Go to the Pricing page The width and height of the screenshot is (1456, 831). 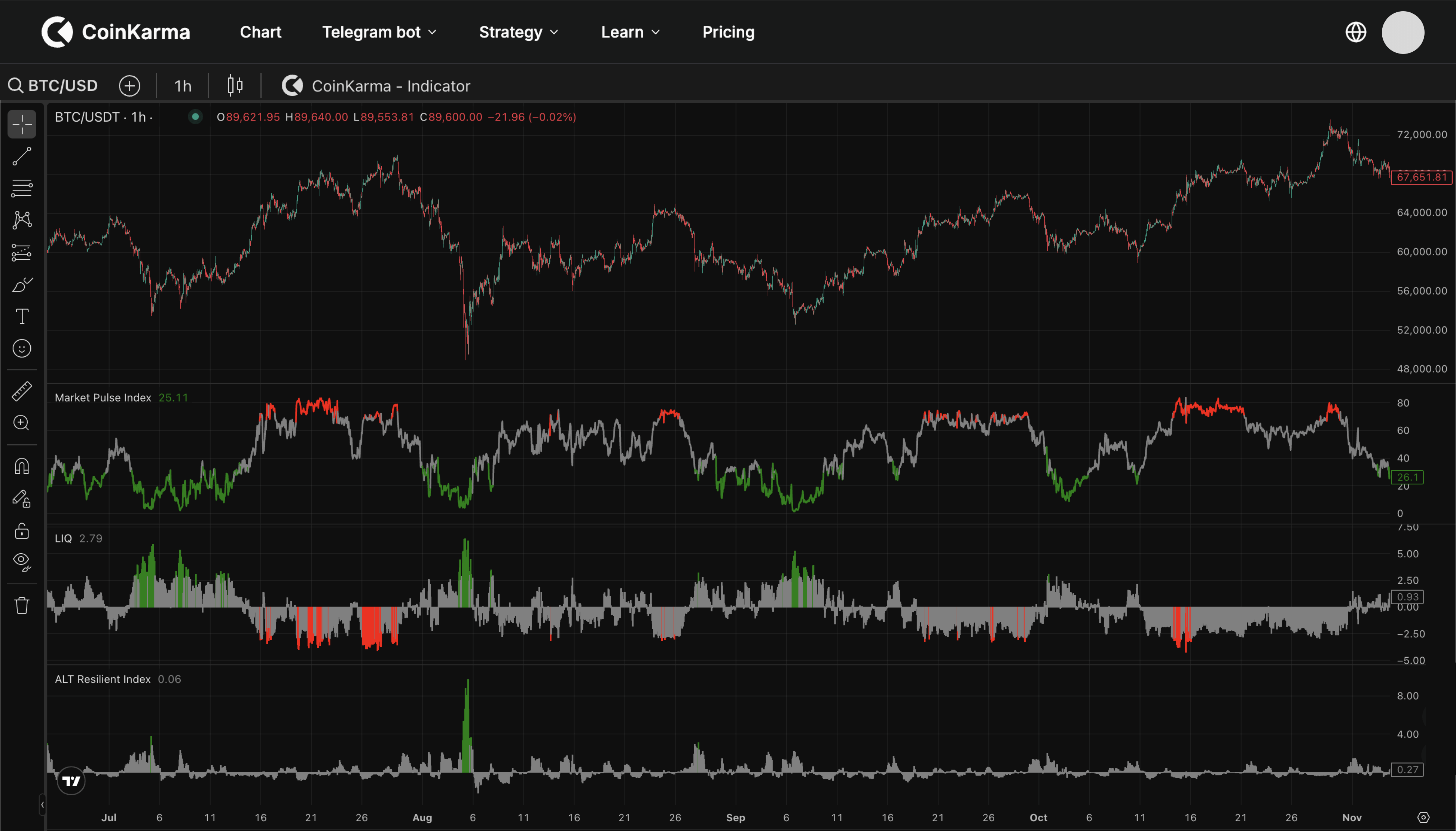pyautogui.click(x=728, y=32)
